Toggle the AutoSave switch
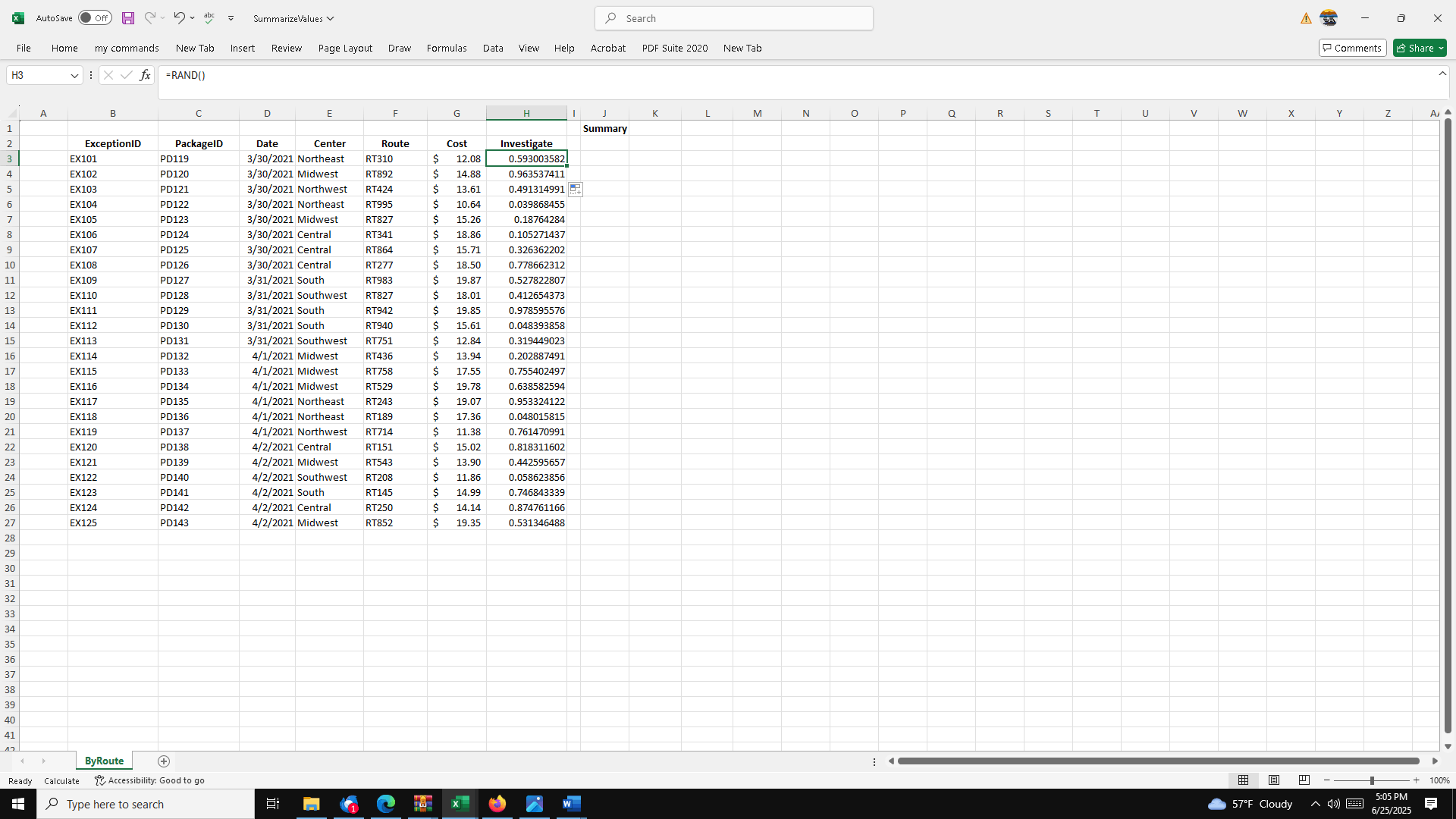The height and width of the screenshot is (819, 1456). click(95, 18)
